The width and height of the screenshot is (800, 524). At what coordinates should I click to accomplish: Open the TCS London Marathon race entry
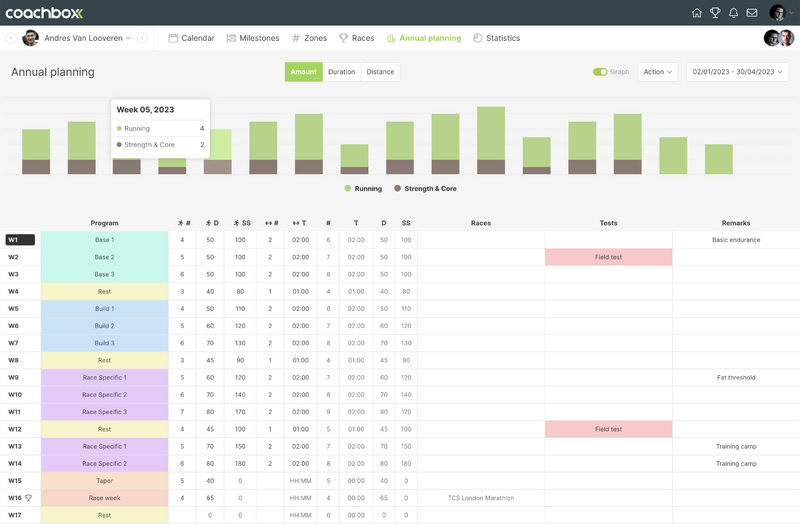click(x=480, y=497)
